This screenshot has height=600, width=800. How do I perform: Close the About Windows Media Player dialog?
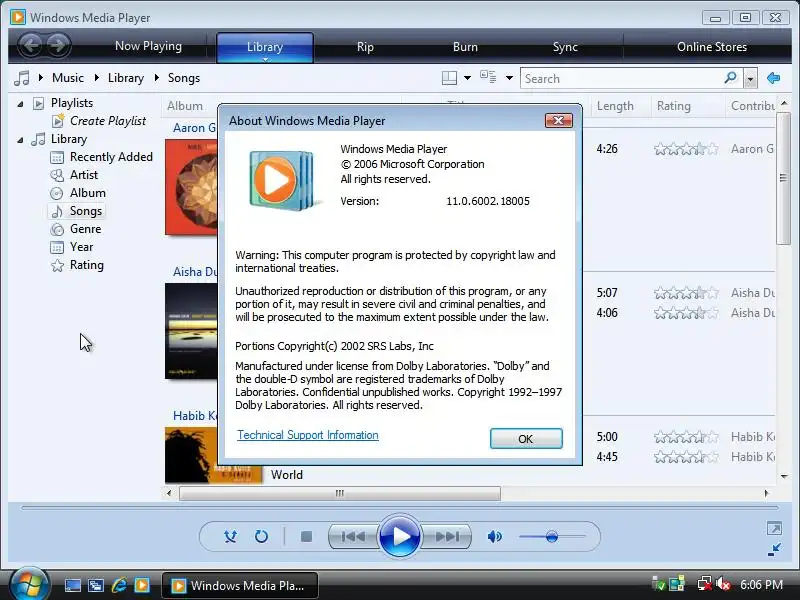(559, 120)
